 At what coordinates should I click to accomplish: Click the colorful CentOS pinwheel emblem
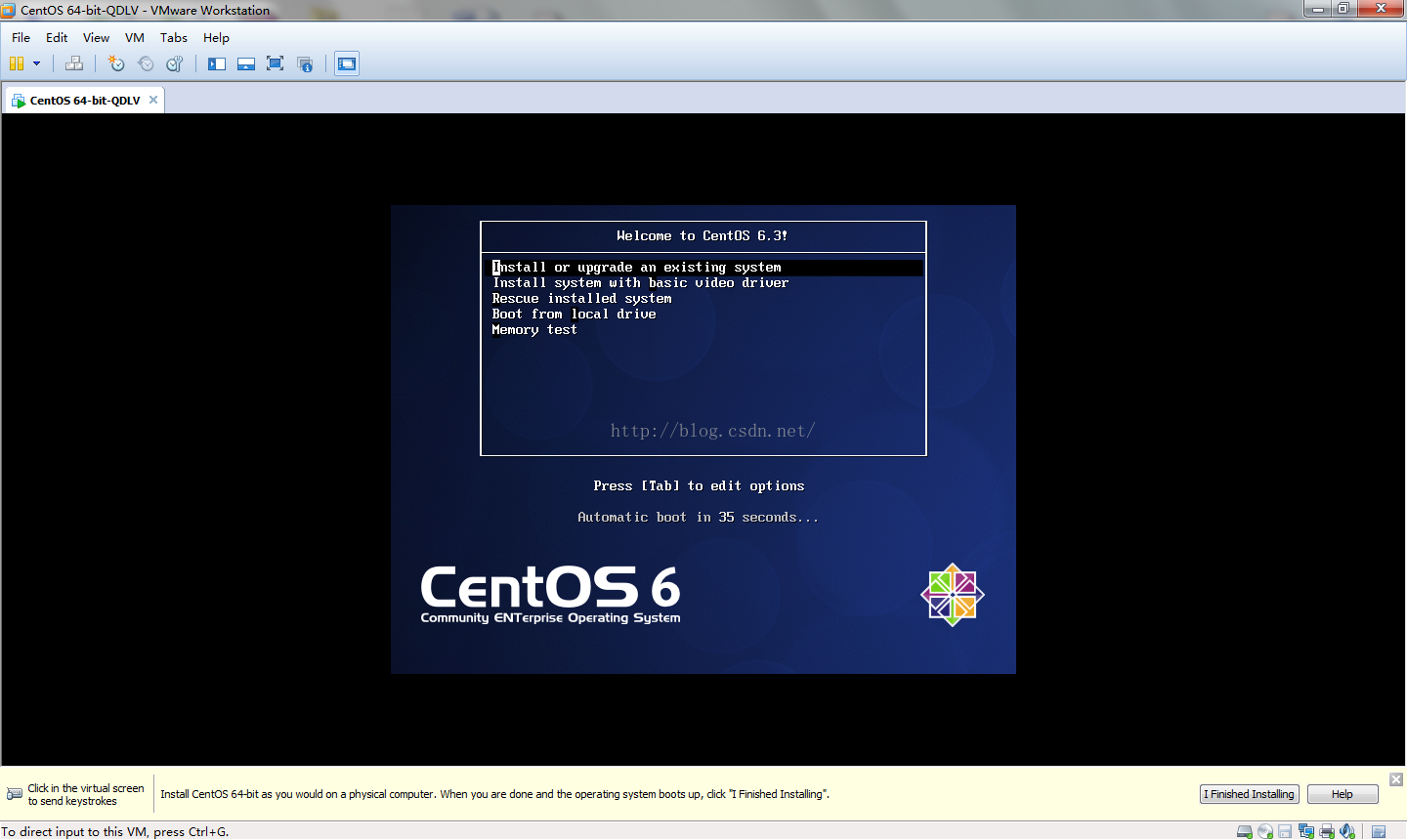tap(953, 595)
